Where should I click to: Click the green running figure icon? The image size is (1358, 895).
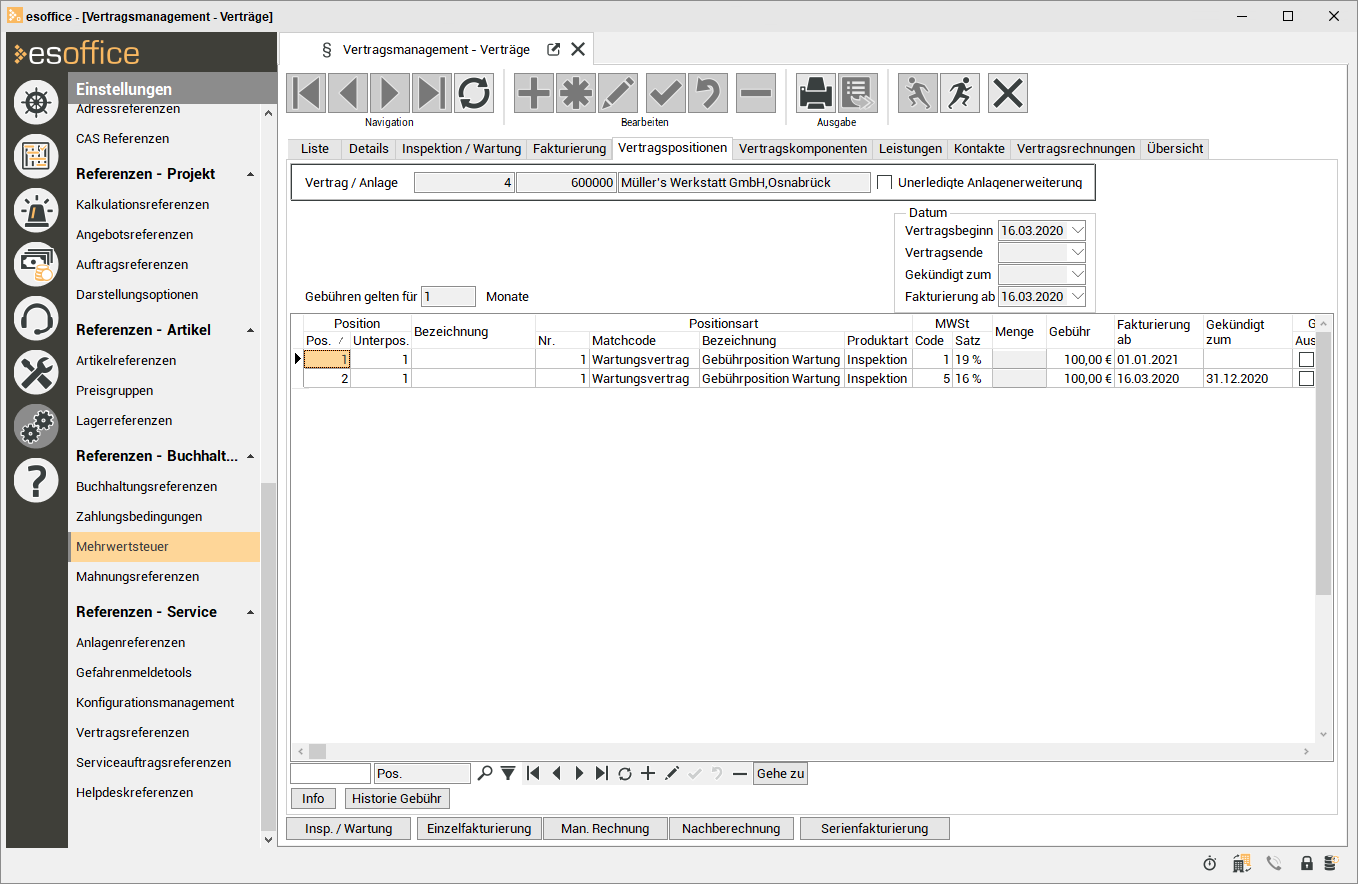tap(918, 93)
